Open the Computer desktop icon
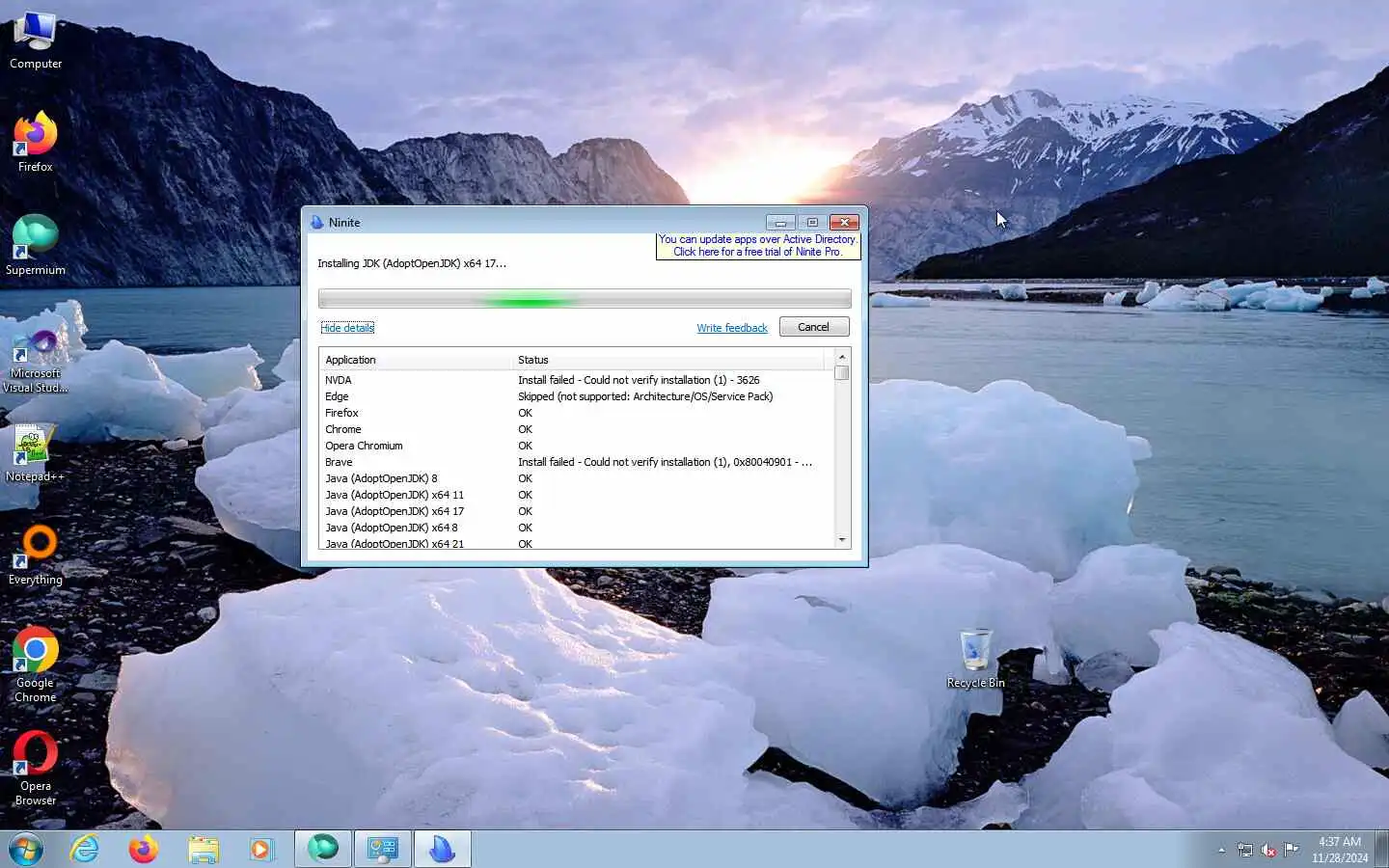 click(x=36, y=41)
